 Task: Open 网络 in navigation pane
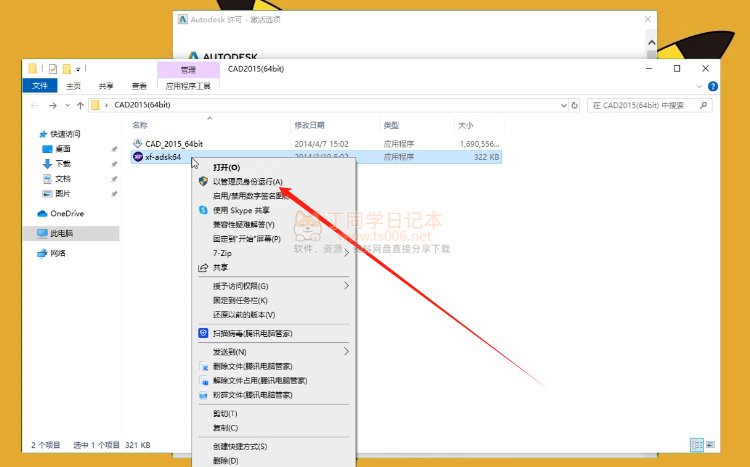point(52,253)
